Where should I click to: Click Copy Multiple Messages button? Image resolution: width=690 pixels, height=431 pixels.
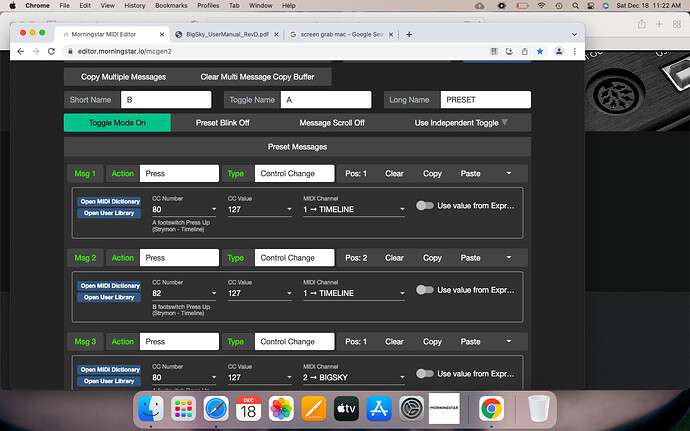[123, 77]
